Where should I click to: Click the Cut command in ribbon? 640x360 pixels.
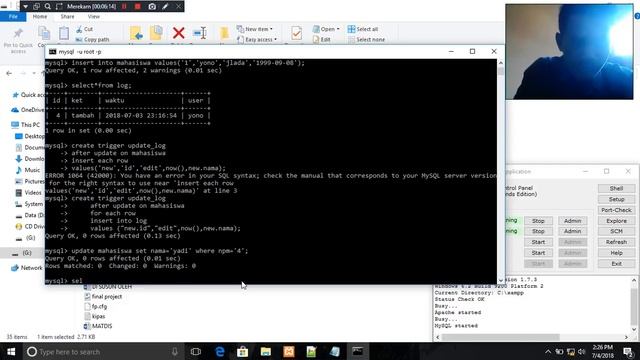pyautogui.click(x=84, y=29)
